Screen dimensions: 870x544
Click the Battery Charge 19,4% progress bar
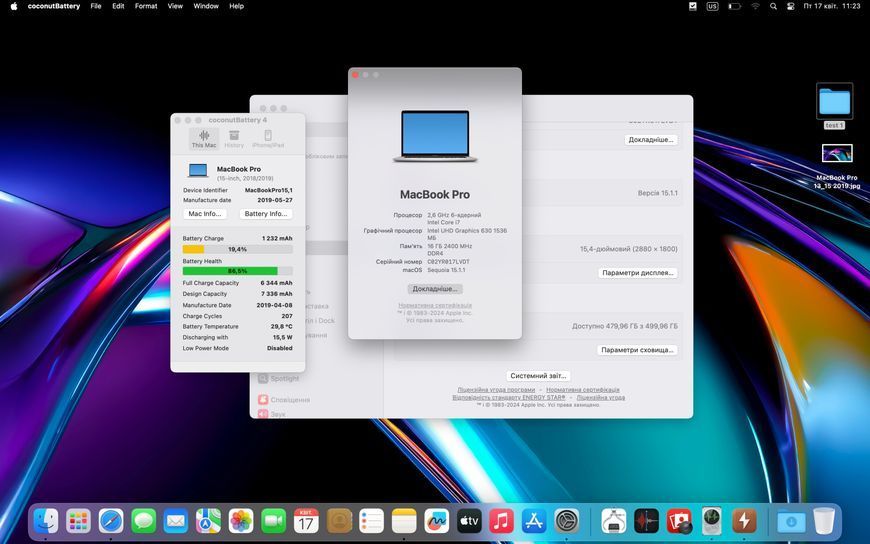coord(237,249)
